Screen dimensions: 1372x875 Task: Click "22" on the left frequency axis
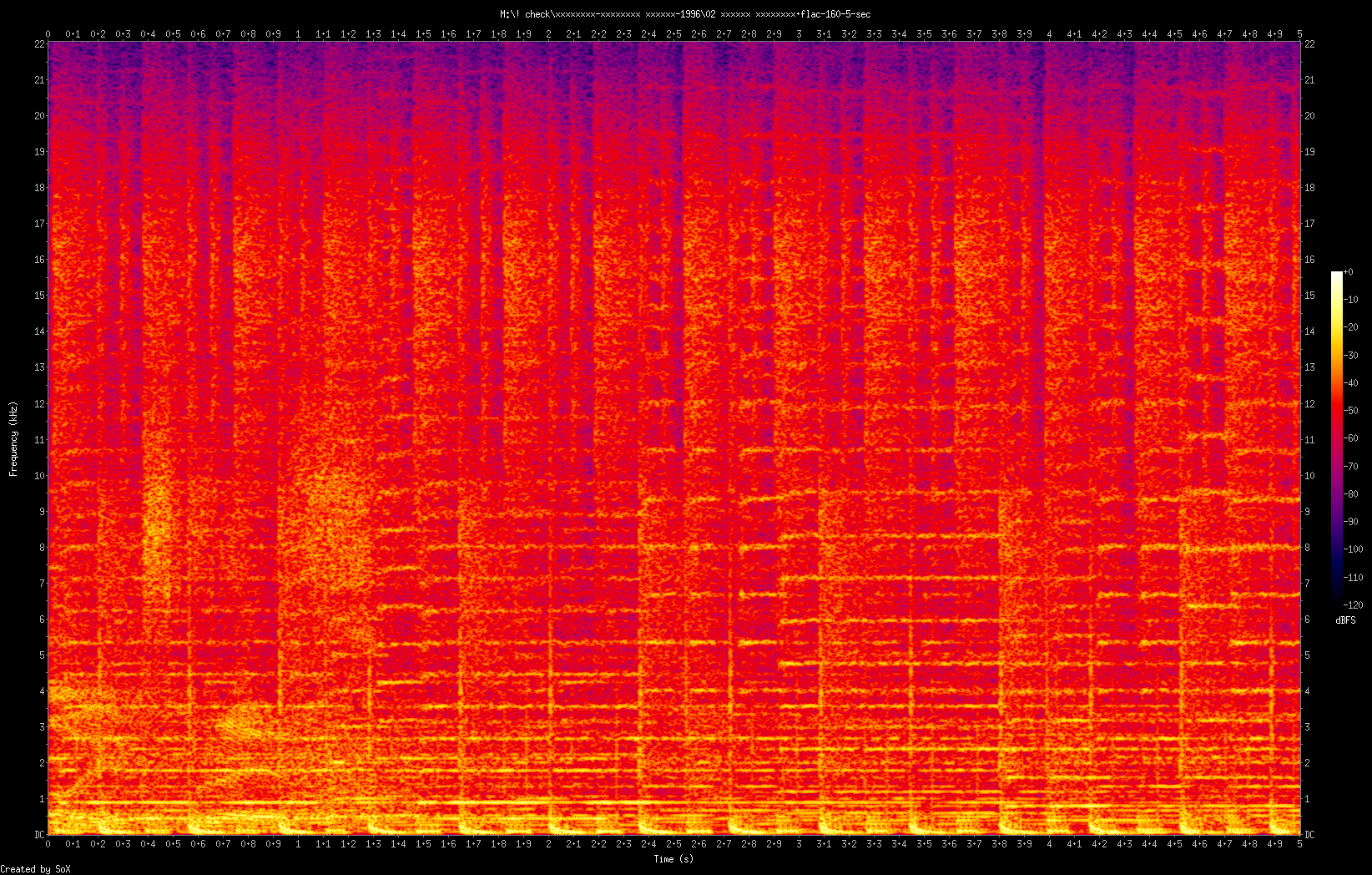[x=39, y=44]
